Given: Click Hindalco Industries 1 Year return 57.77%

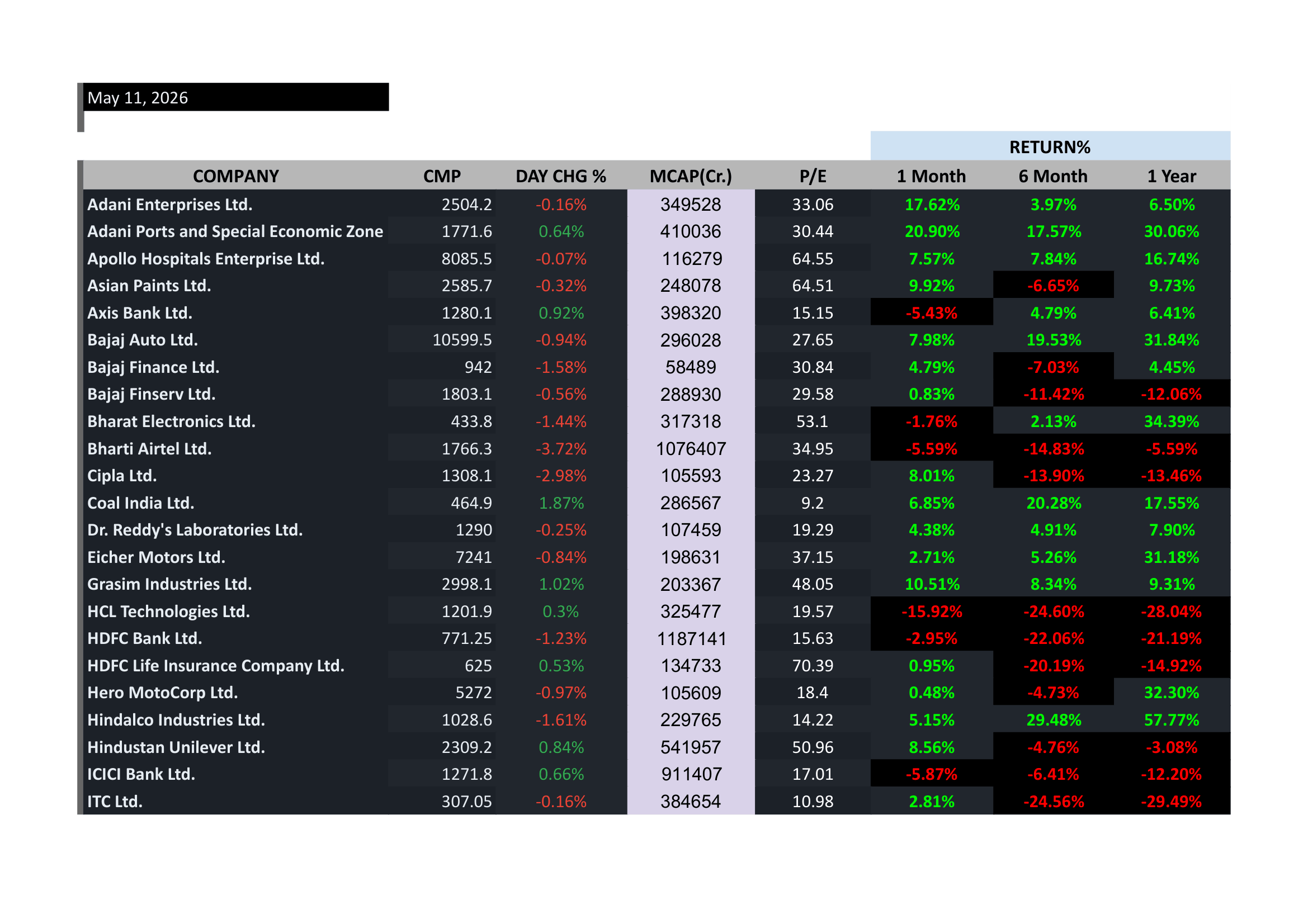Looking at the screenshot, I should pos(1172,719).
